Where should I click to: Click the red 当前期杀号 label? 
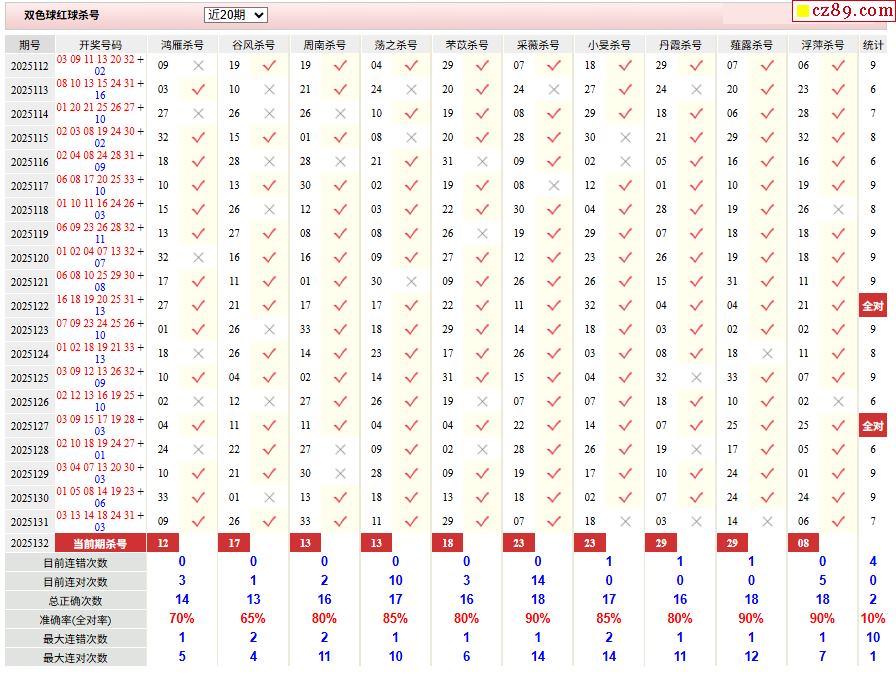(100, 543)
